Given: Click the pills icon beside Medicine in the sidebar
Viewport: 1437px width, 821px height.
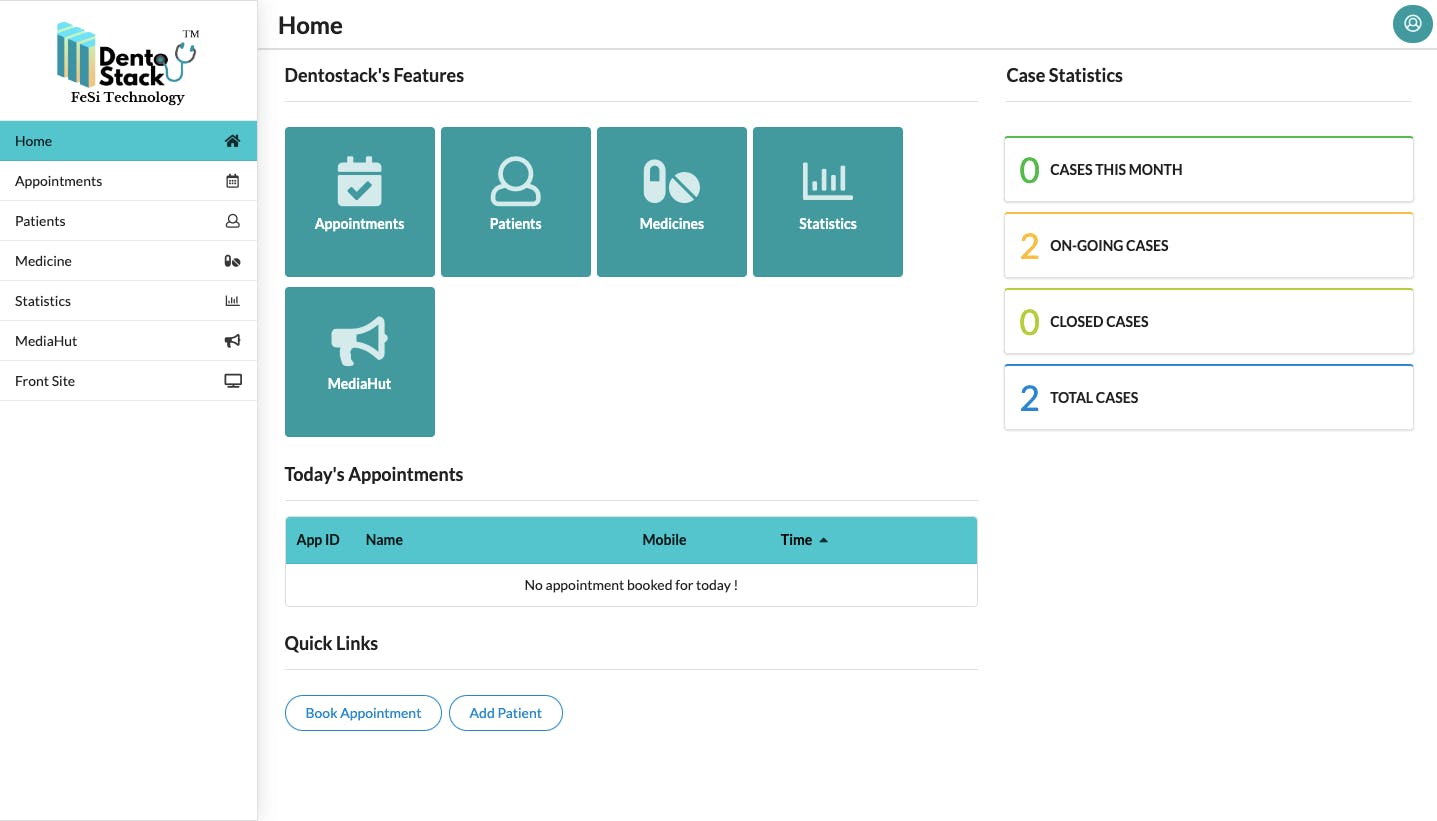Looking at the screenshot, I should pyautogui.click(x=232, y=261).
